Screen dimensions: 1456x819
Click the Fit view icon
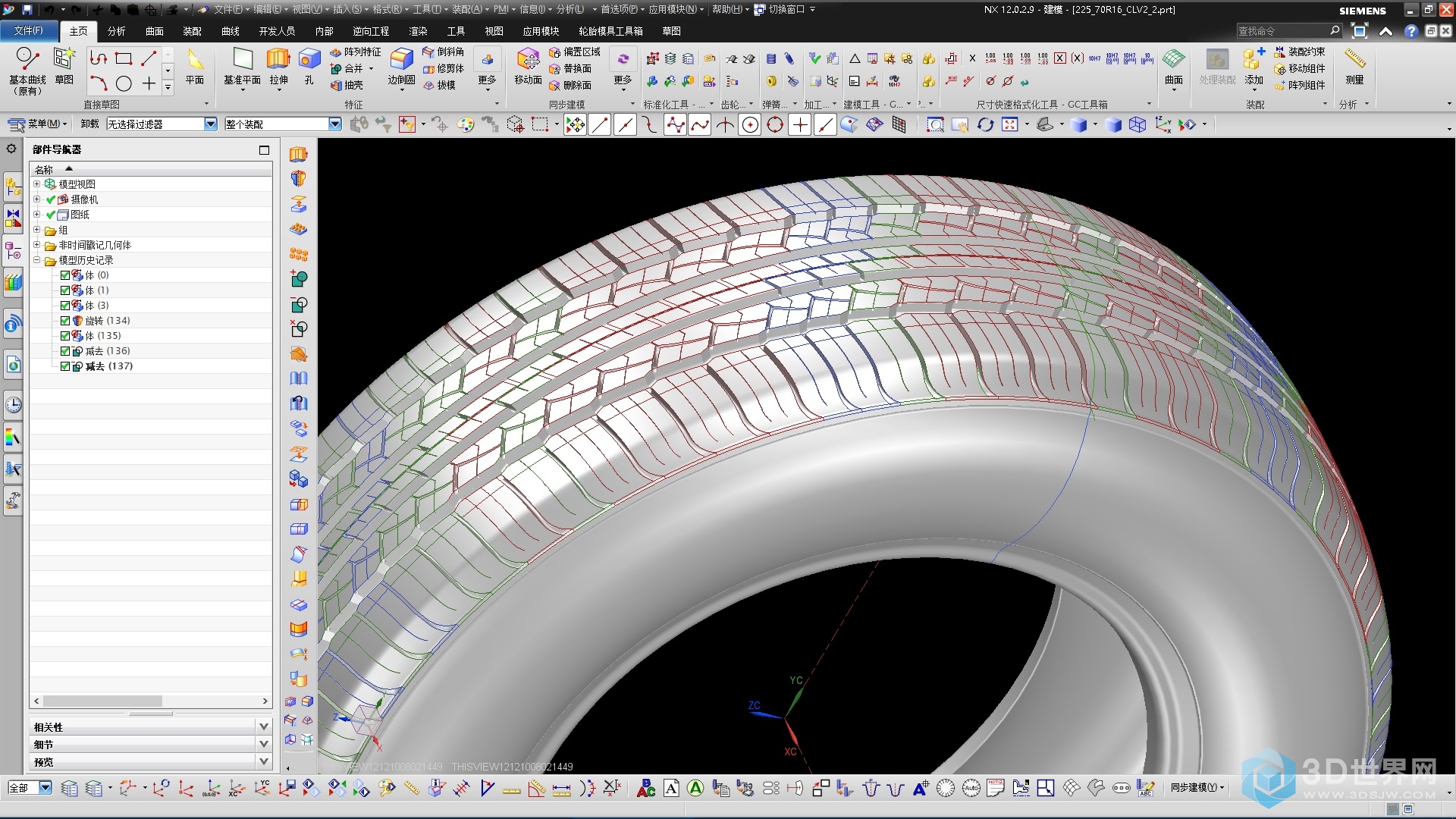1010,124
